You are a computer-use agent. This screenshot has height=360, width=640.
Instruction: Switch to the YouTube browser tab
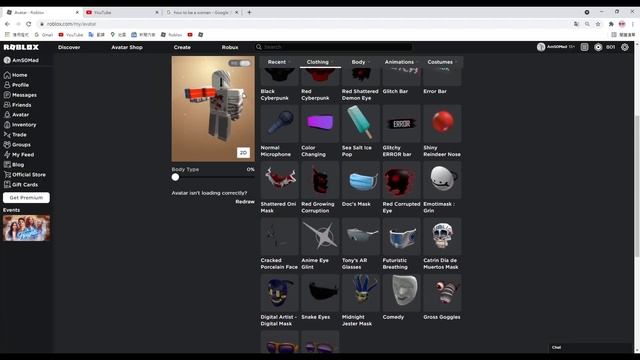click(x=122, y=13)
